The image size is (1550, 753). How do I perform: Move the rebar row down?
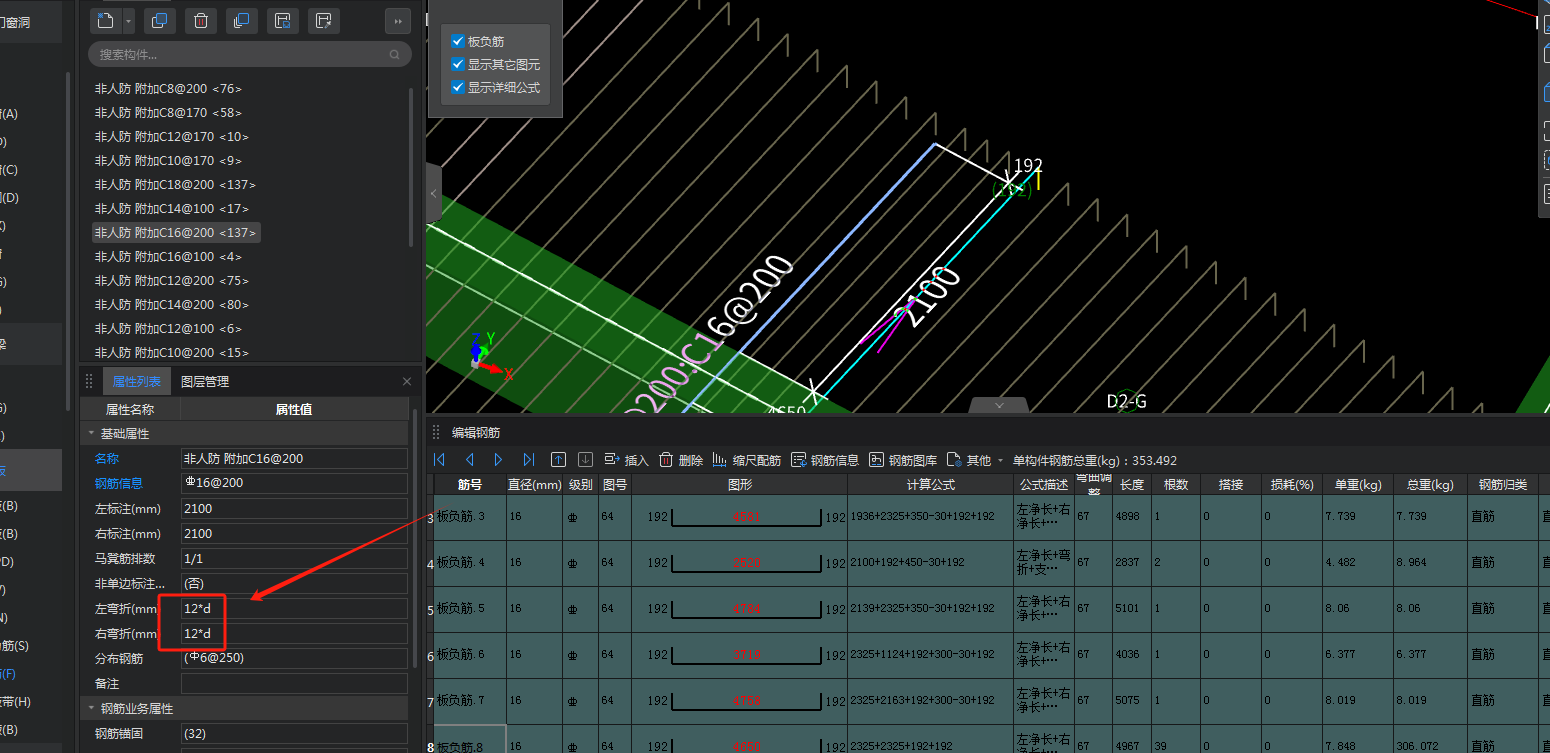[585, 460]
